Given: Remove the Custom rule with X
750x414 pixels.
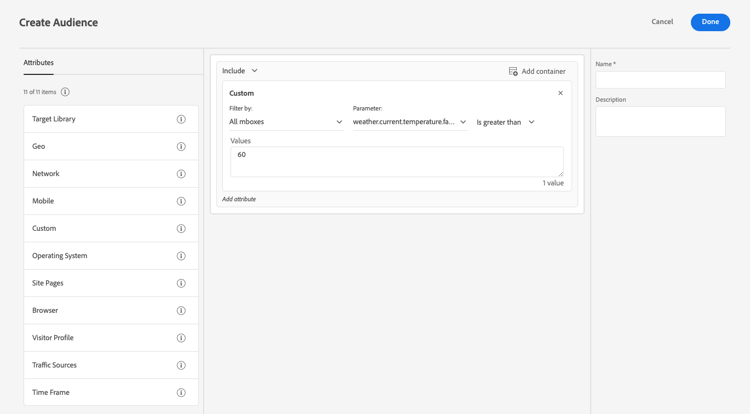Looking at the screenshot, I should point(560,93).
